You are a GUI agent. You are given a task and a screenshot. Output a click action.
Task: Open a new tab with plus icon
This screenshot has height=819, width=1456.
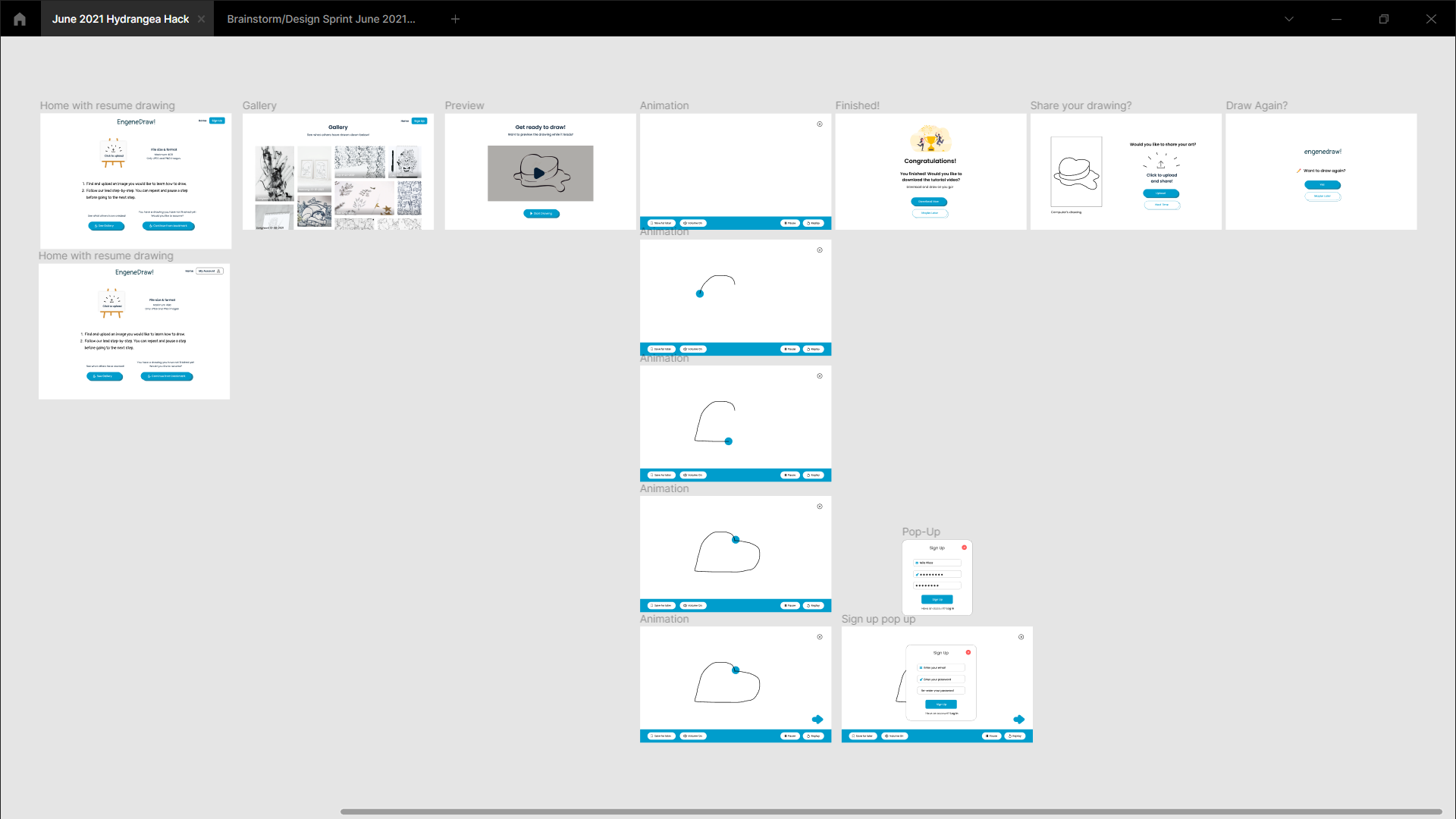coord(455,19)
